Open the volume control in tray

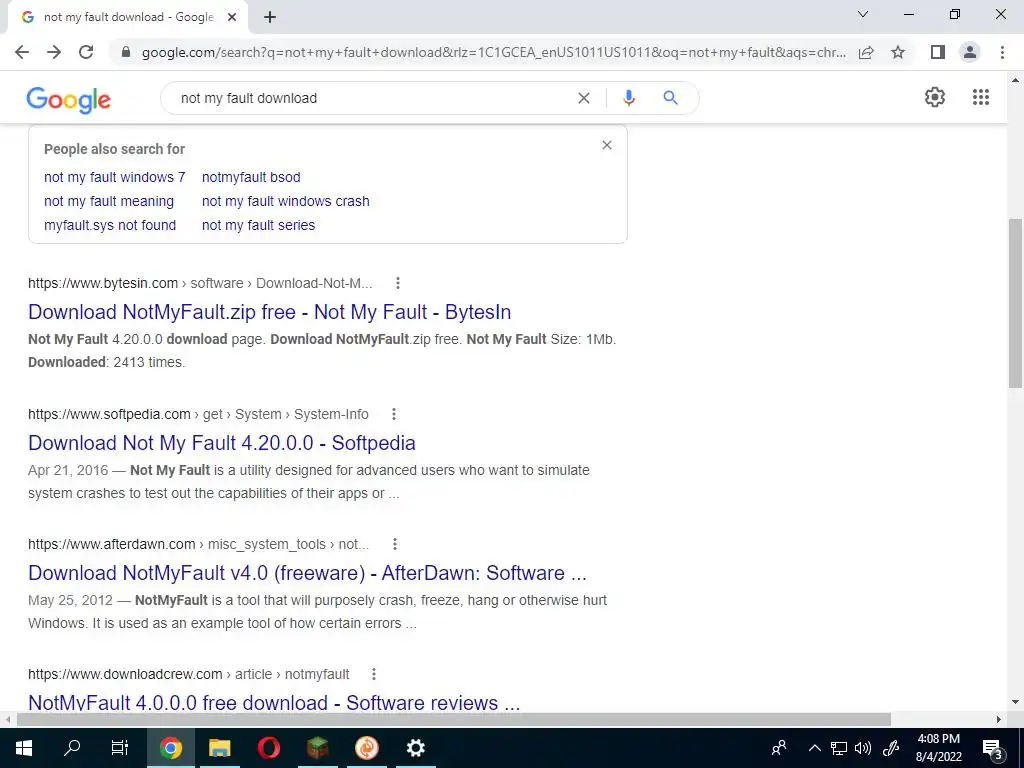tap(863, 748)
